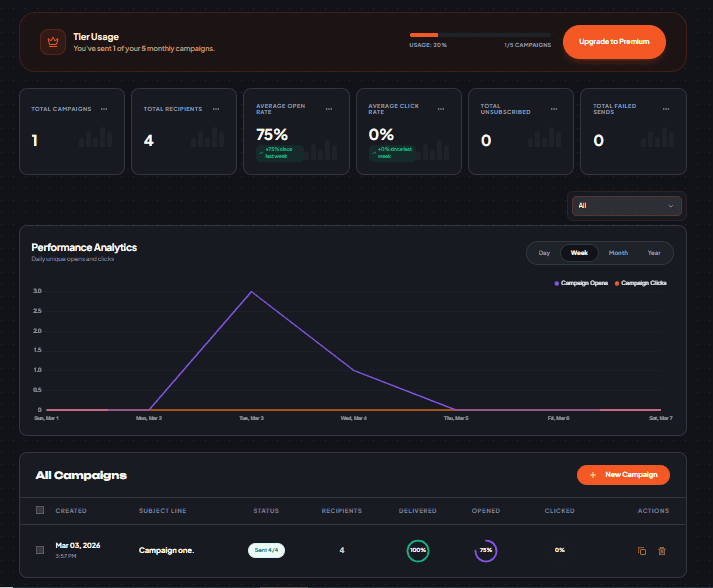Delete Campaign one. with trash icon
This screenshot has width=713, height=588.
pos(662,551)
